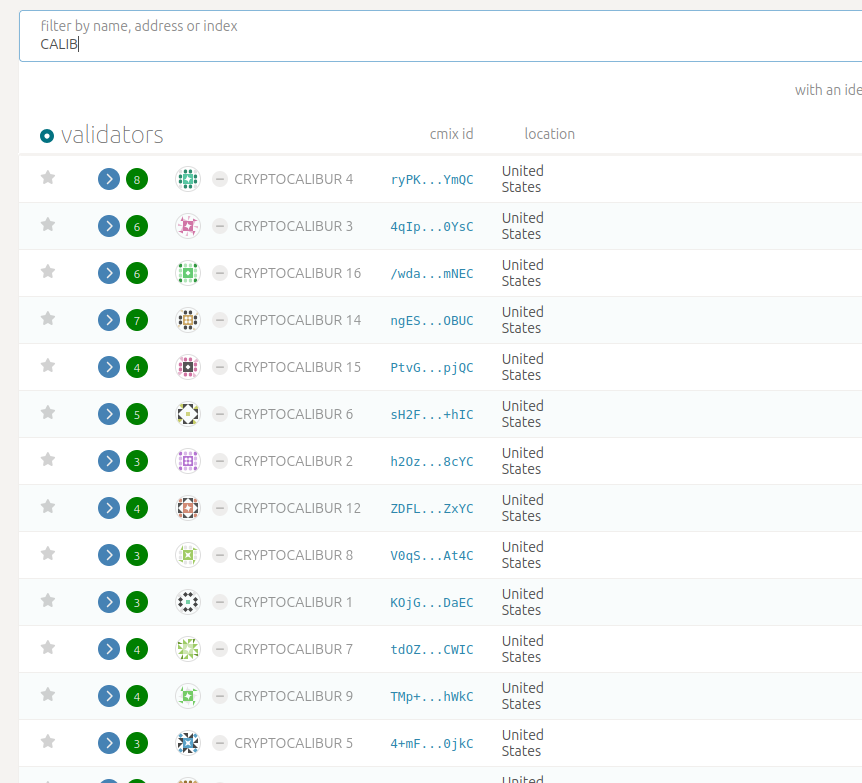Image resolution: width=862 pixels, height=783 pixels.
Task: Open cmix id link ngES...OBUC
Action: (432, 321)
